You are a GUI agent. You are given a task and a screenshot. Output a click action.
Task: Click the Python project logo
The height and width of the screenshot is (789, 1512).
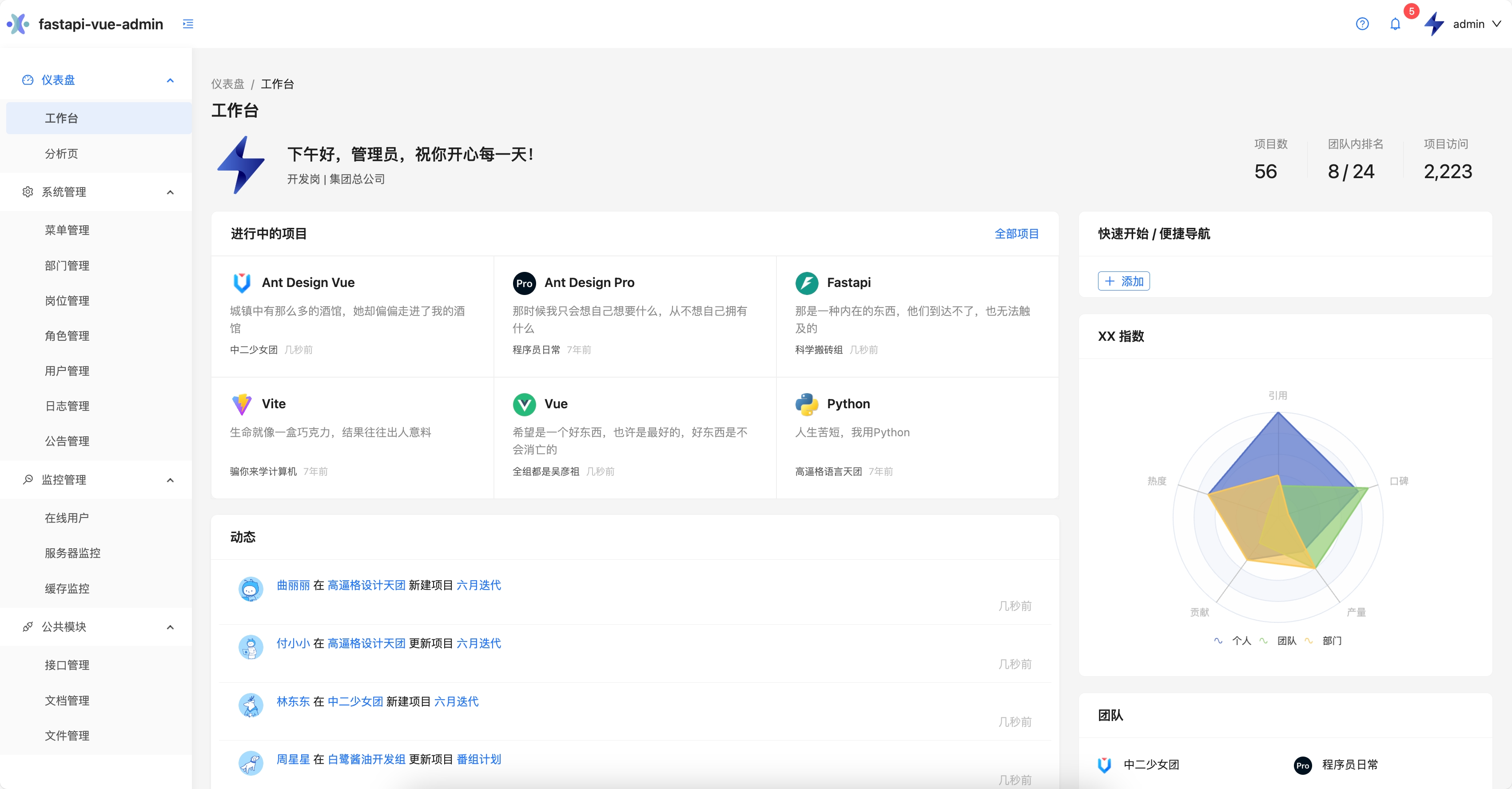coord(807,404)
